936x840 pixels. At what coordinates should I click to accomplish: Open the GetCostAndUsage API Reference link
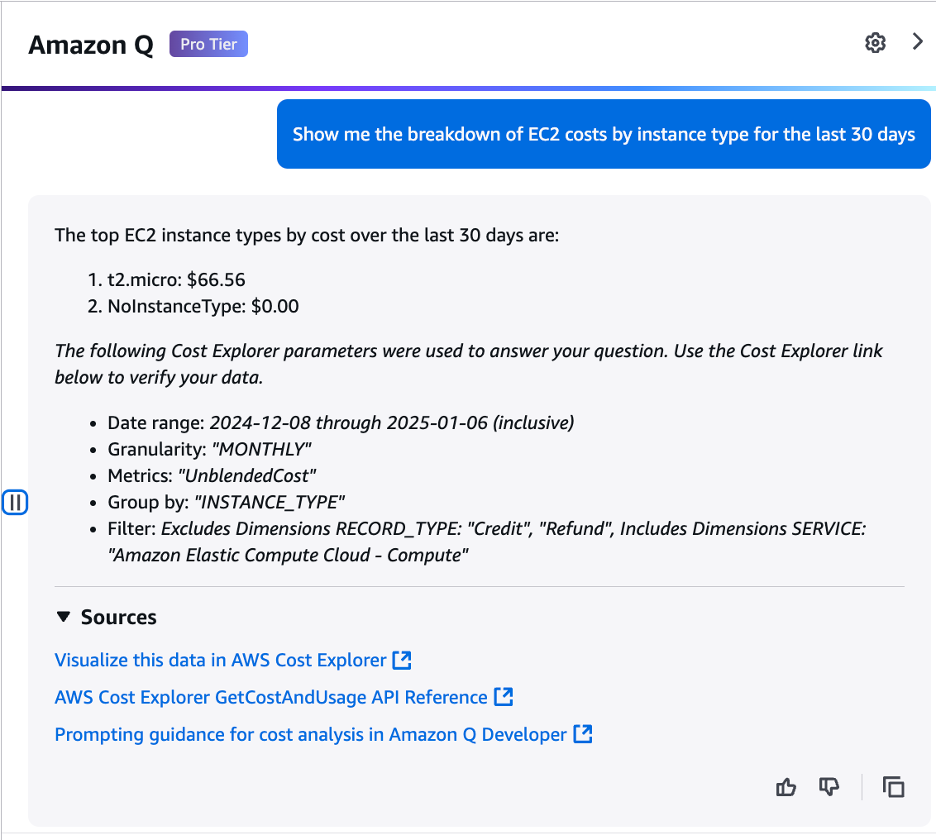click(270, 696)
